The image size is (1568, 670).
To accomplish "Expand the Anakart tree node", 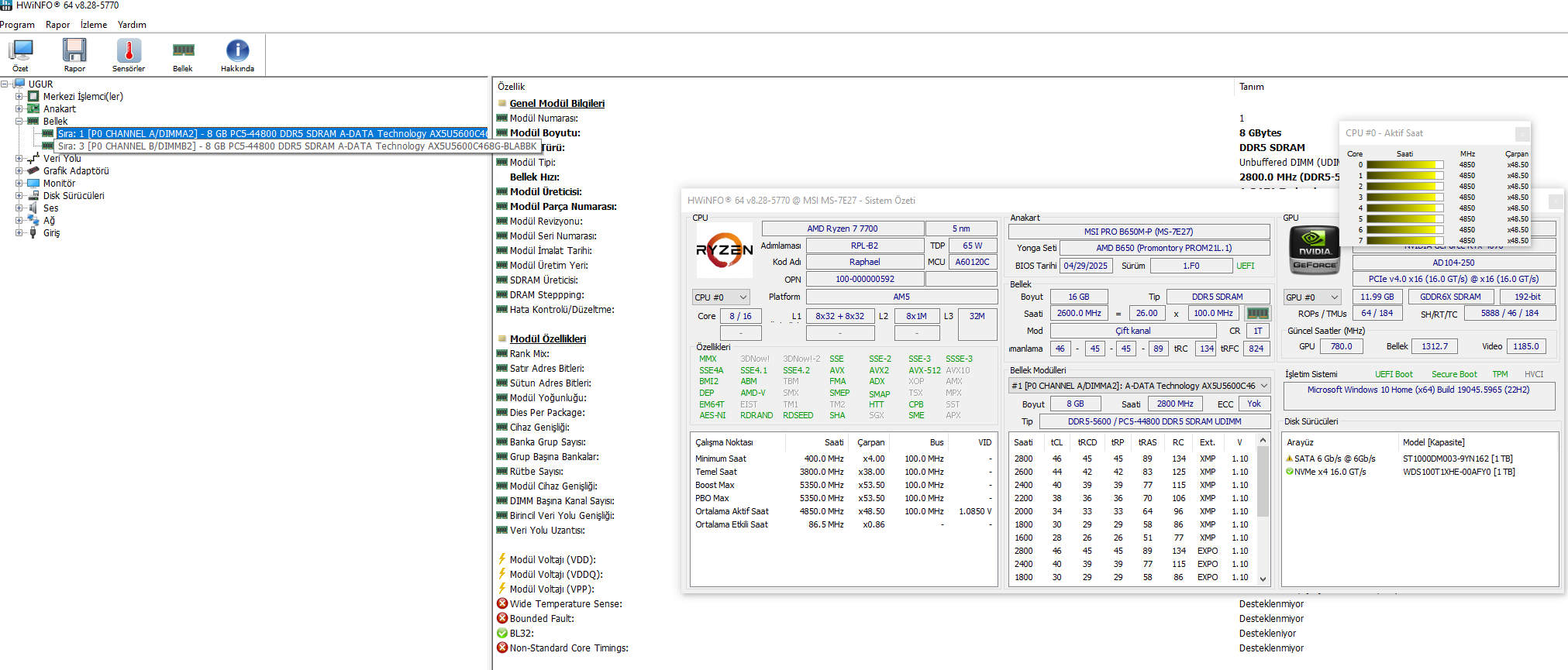I will [19, 108].
